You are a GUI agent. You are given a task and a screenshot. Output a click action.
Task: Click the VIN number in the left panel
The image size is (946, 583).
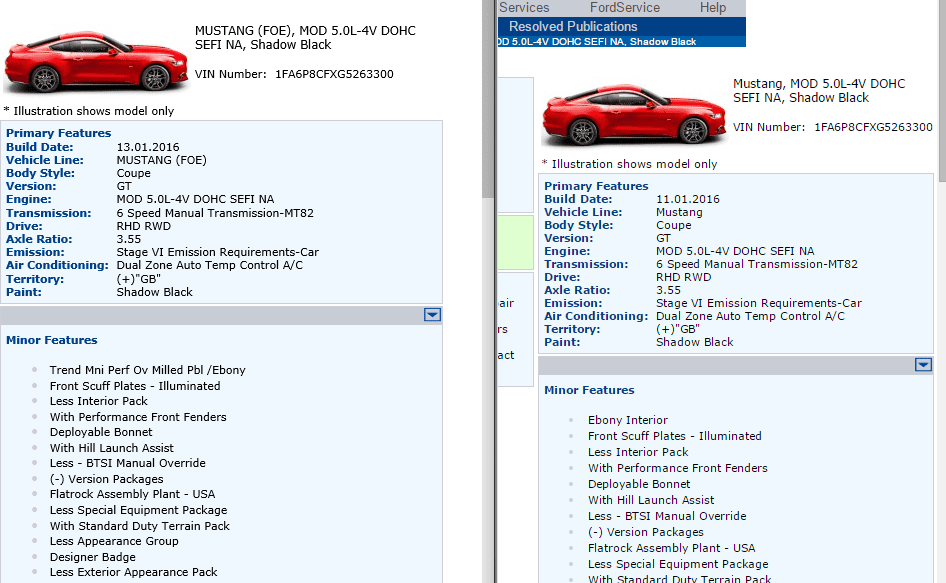point(334,74)
